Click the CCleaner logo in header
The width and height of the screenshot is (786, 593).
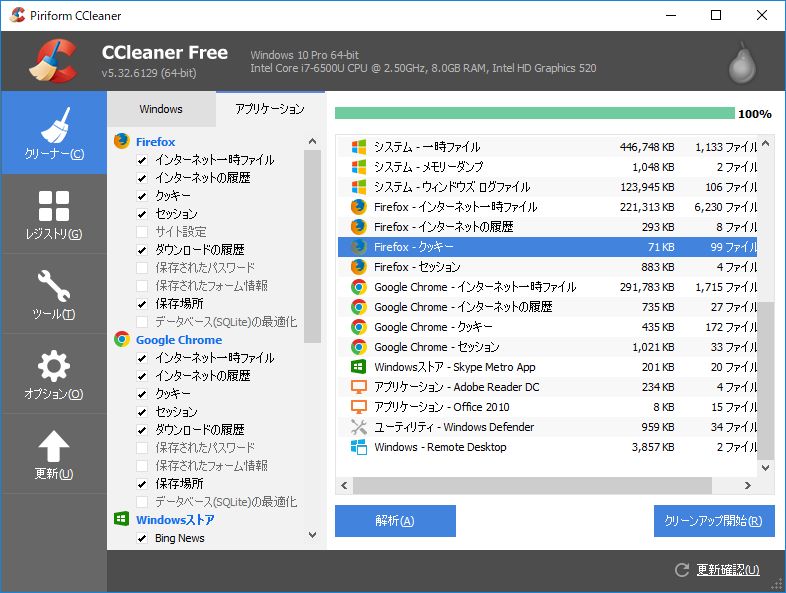click(x=53, y=61)
